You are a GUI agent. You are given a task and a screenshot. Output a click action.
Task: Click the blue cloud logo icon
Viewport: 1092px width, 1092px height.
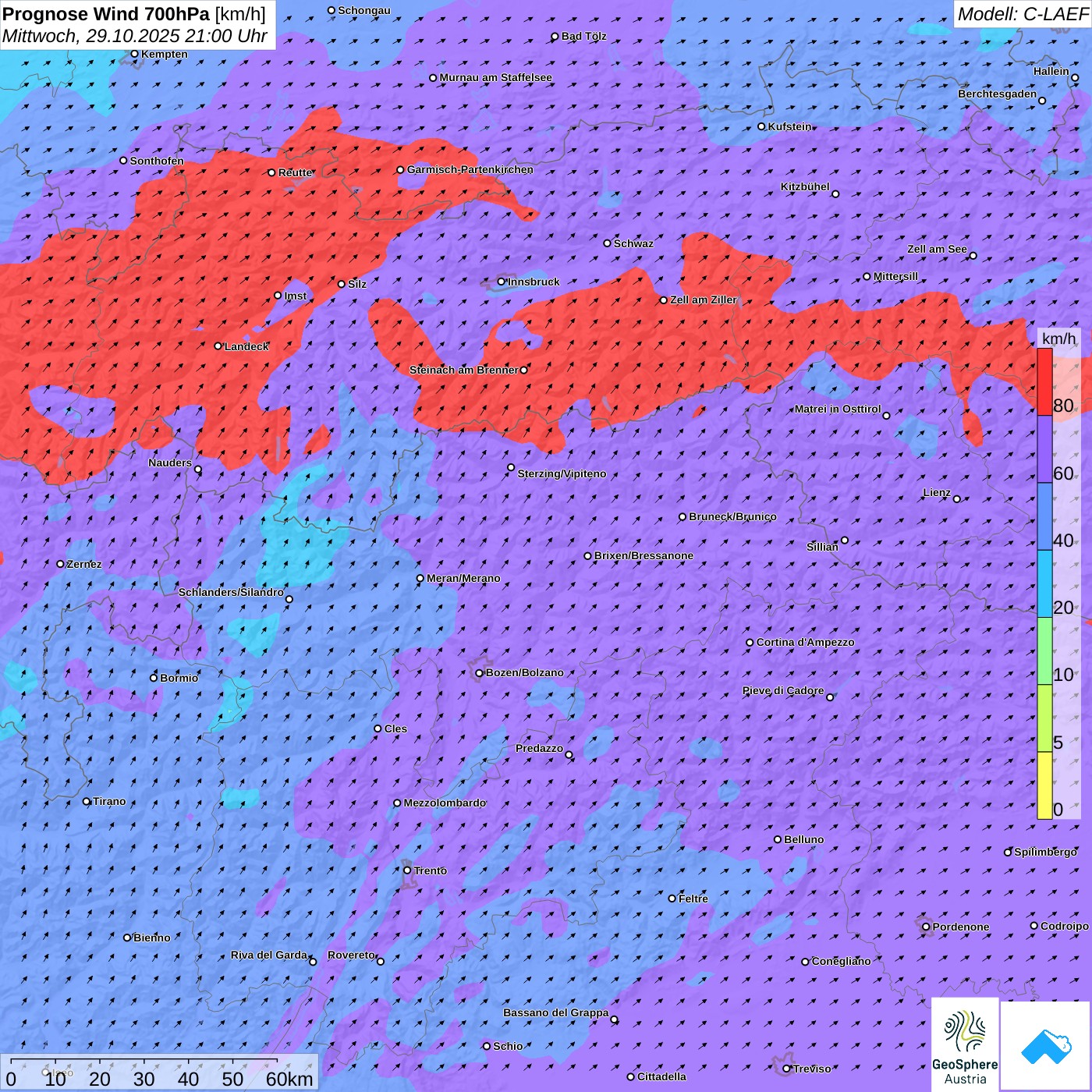point(1046,1046)
